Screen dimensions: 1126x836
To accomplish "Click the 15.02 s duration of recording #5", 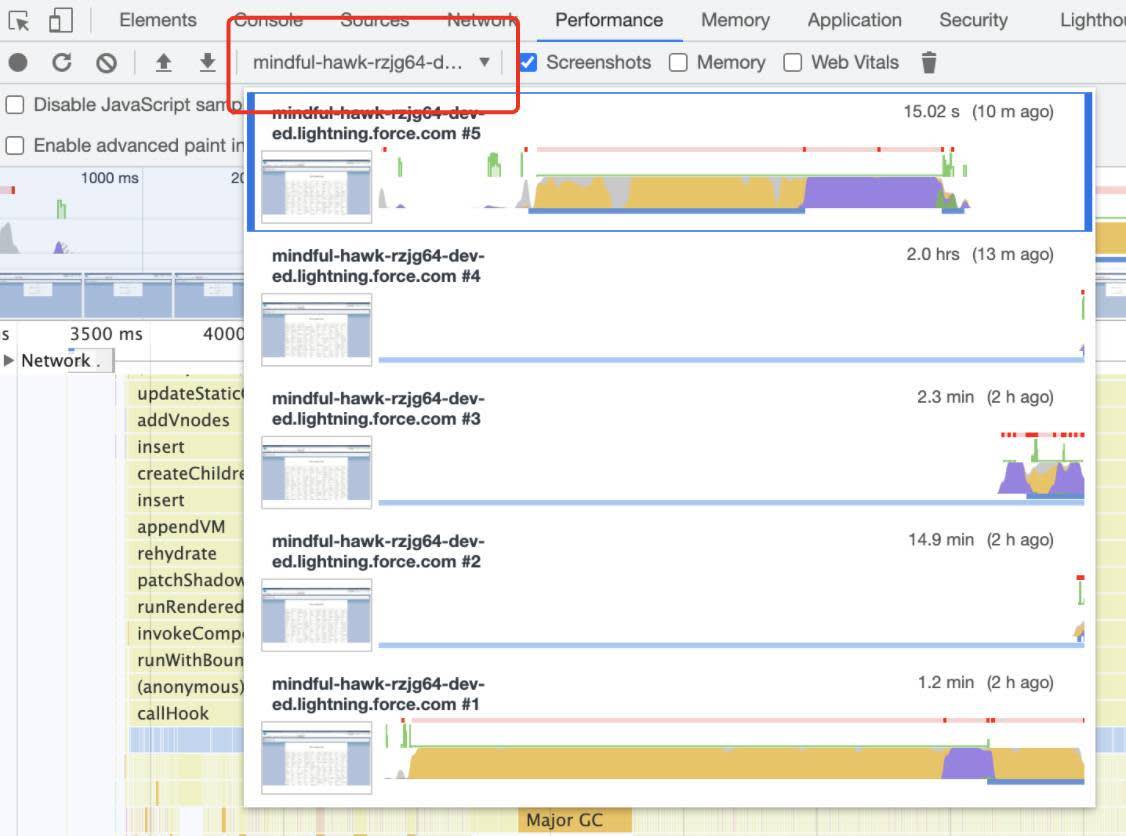I will pyautogui.click(x=931, y=111).
